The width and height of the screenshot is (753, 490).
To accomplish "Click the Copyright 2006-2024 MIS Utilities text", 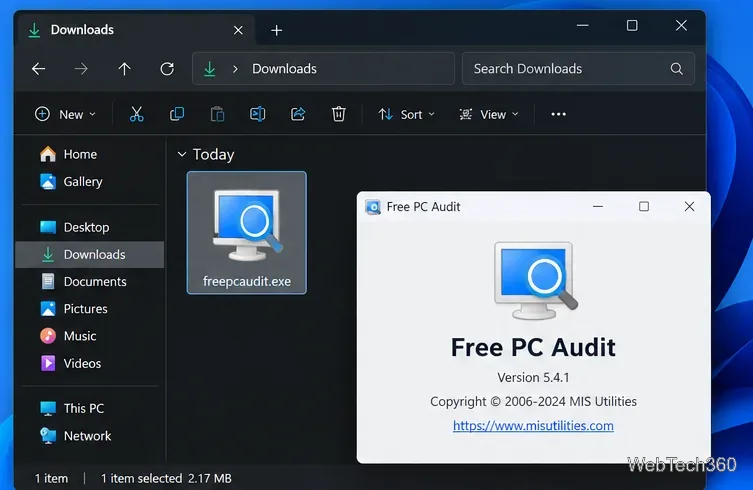I will [x=533, y=402].
